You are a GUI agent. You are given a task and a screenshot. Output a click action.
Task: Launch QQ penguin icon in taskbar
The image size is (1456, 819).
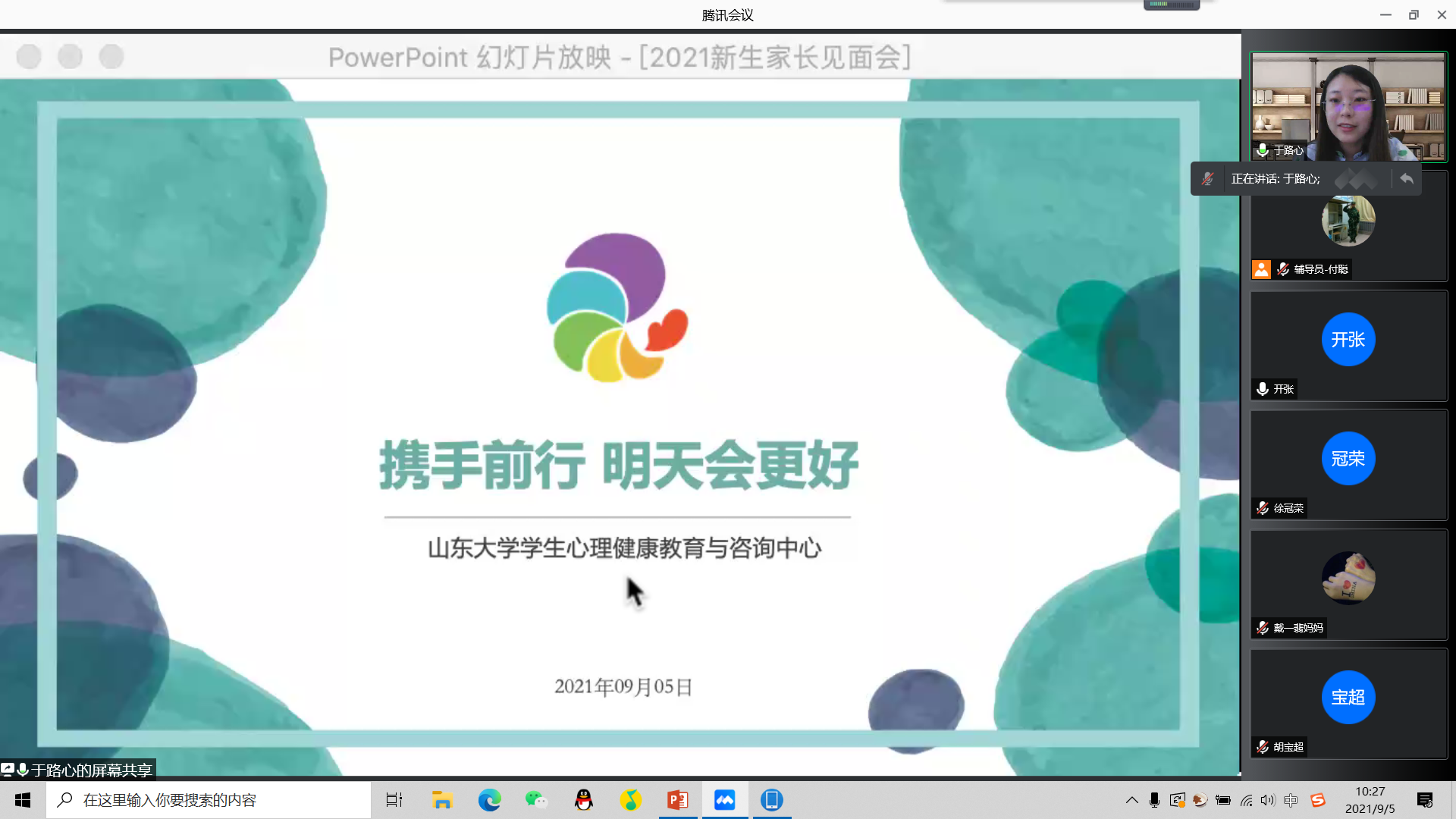583,800
